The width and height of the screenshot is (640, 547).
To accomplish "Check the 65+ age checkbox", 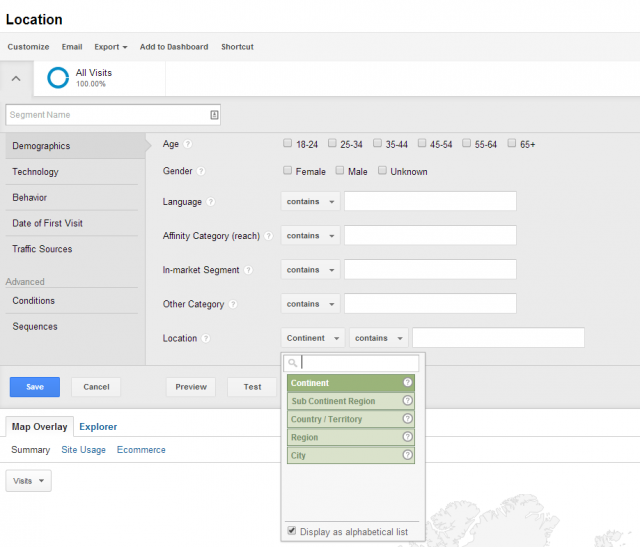I will [x=512, y=143].
